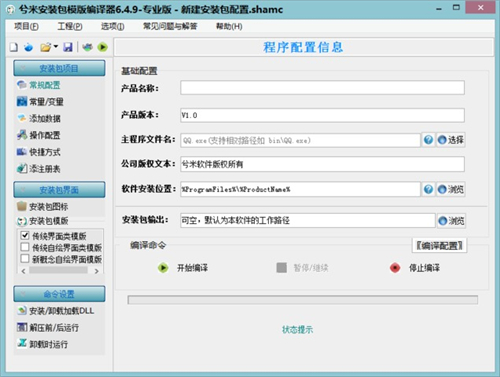The image size is (500, 377).
Task: Click the 状态提示 status text
Action: (x=297, y=330)
